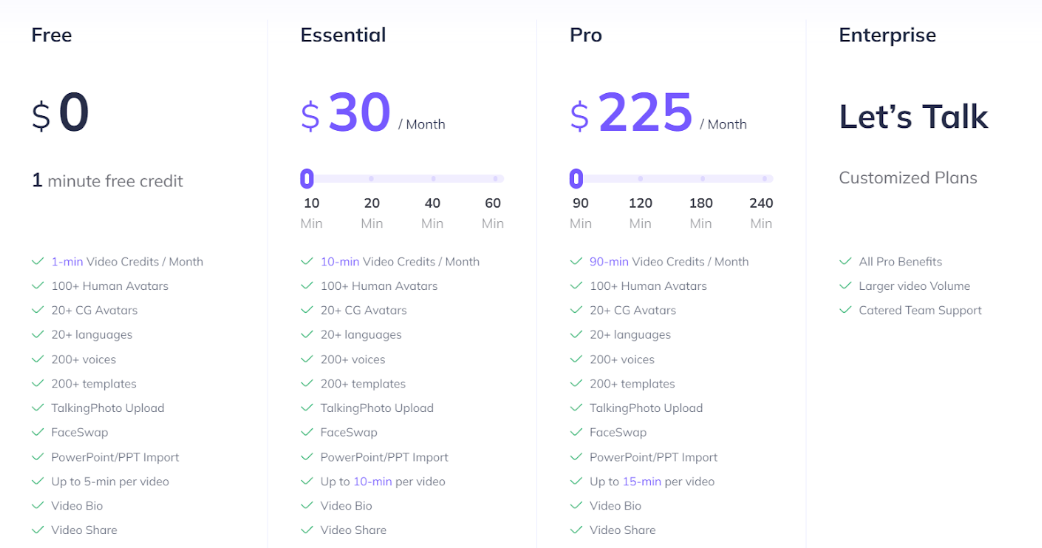Choose 240 Min on the Pro slider
This screenshot has height=548, width=1042.
coord(761,179)
